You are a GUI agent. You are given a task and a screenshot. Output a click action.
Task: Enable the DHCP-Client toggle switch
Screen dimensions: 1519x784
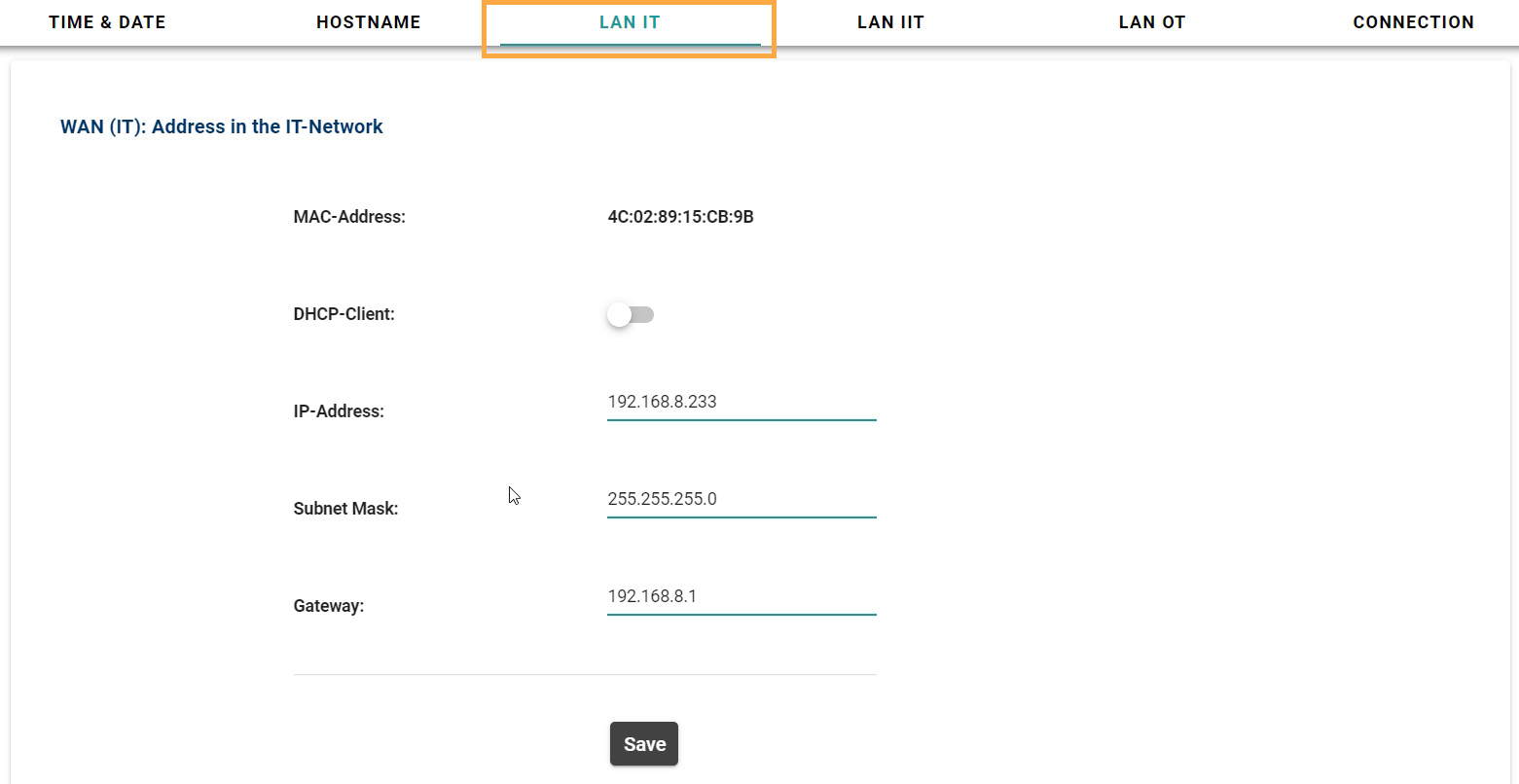point(630,315)
